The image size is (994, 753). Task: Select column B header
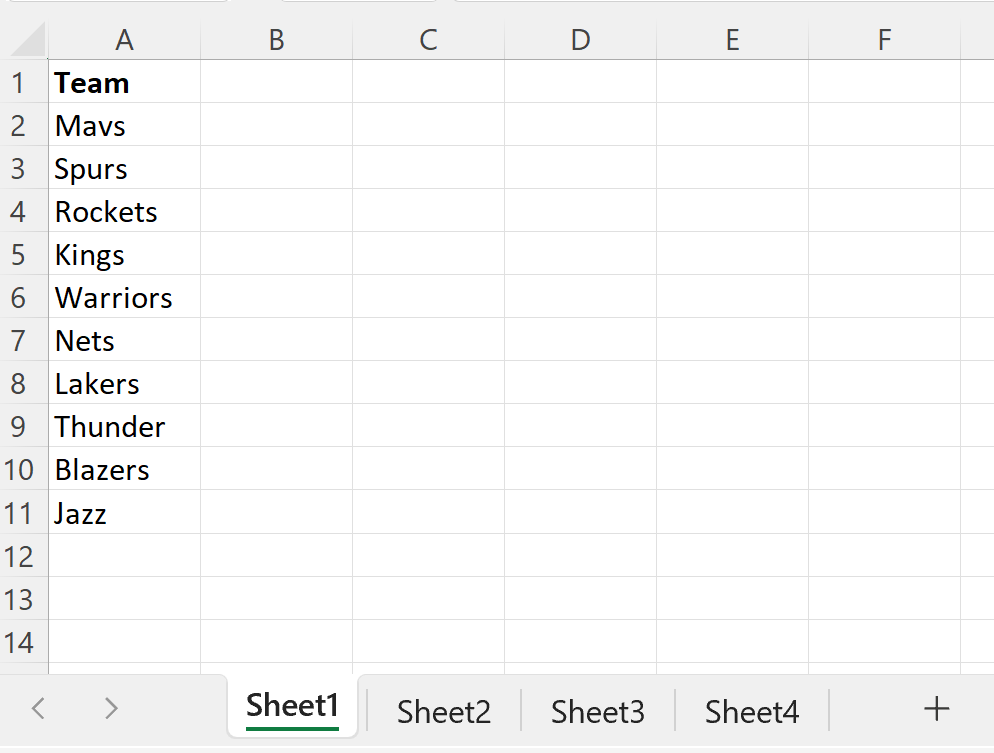(x=276, y=40)
